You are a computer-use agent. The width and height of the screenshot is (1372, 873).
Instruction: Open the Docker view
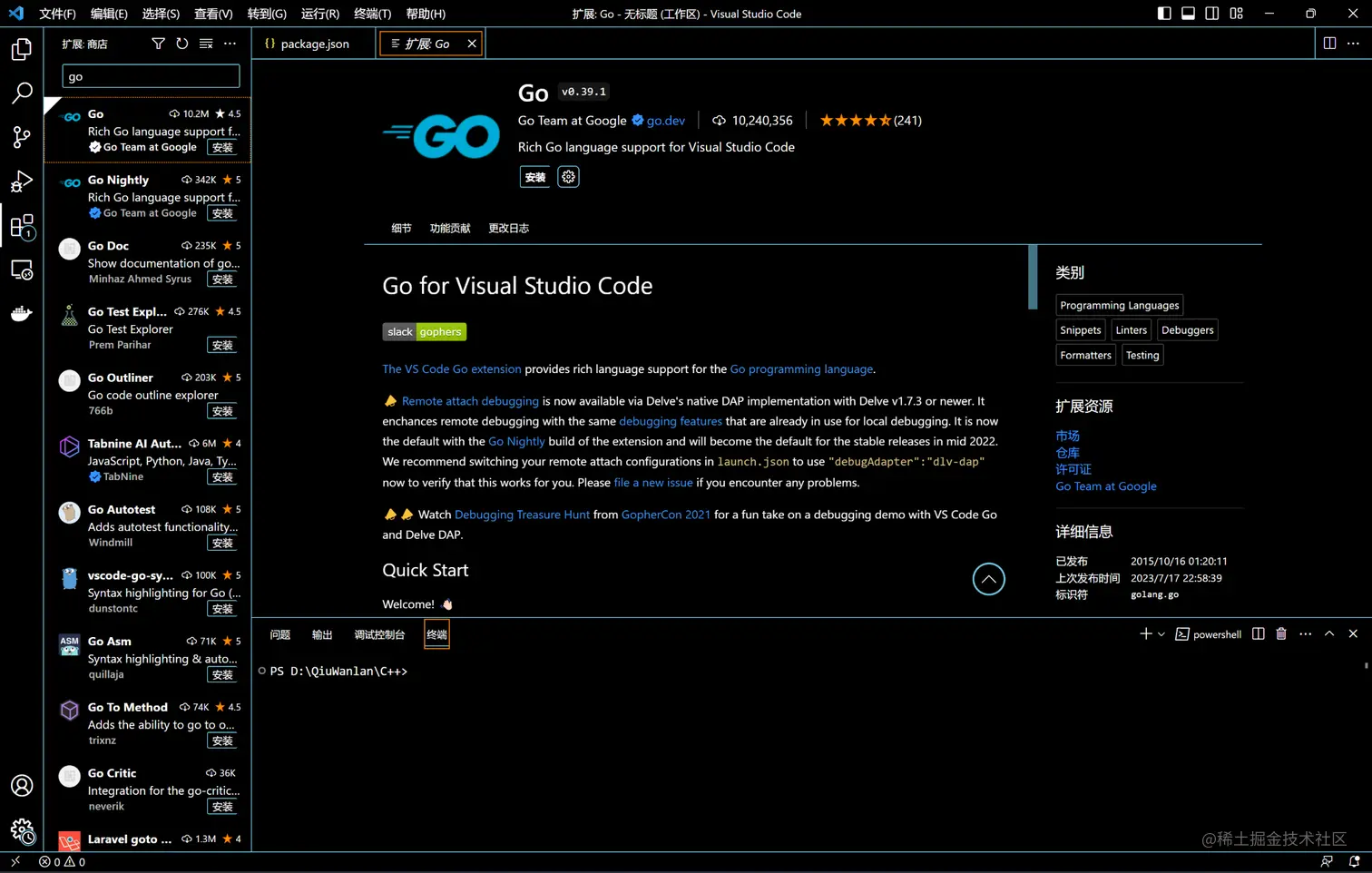point(22,313)
